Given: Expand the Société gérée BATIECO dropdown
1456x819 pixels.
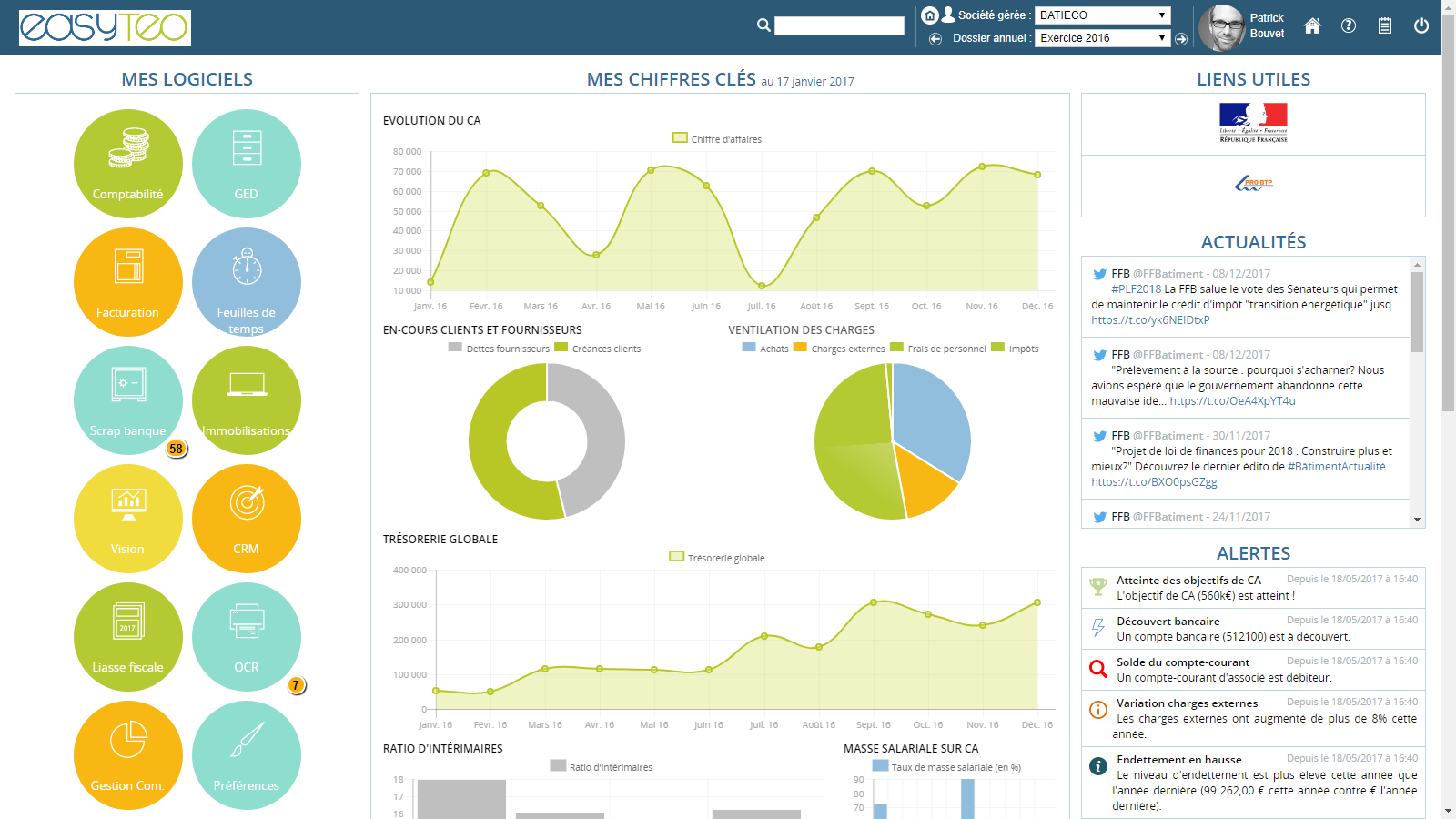Looking at the screenshot, I should pyautogui.click(x=1102, y=15).
